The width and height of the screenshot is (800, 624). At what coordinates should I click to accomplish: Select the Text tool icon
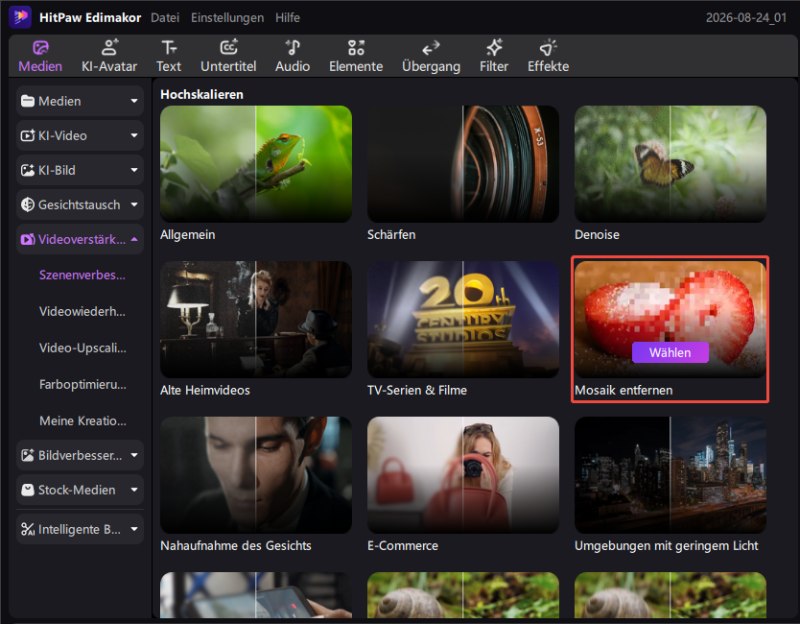click(169, 47)
